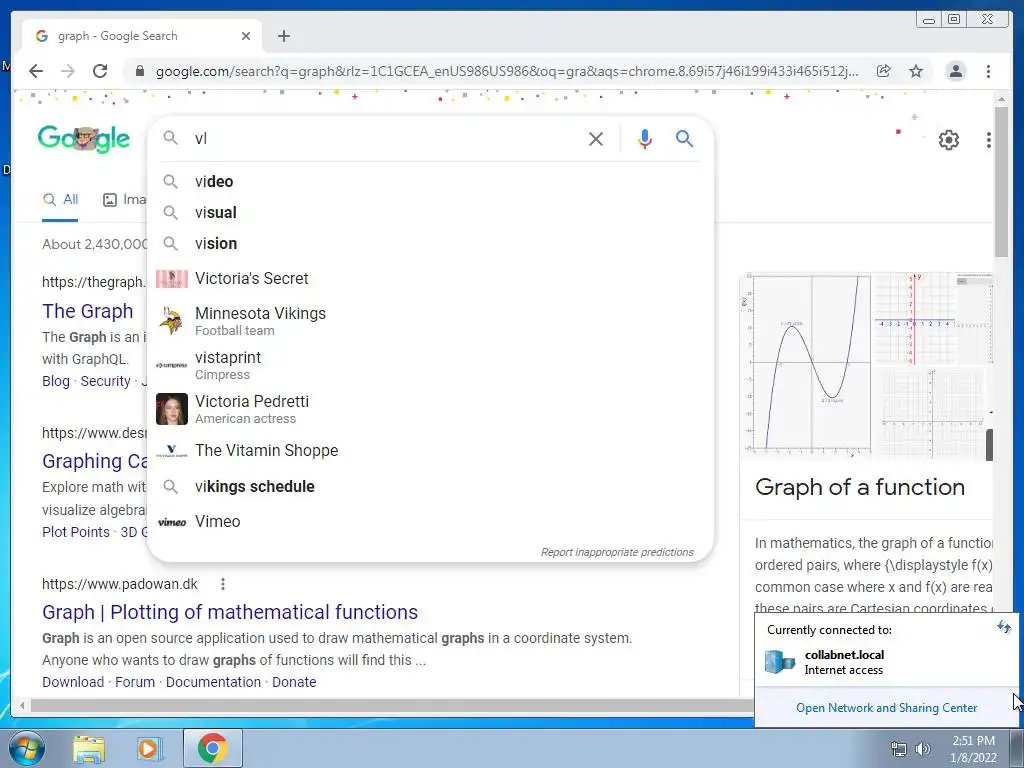1024x768 pixels.
Task: Open Windows Explorer from taskbar
Action: coord(89,749)
